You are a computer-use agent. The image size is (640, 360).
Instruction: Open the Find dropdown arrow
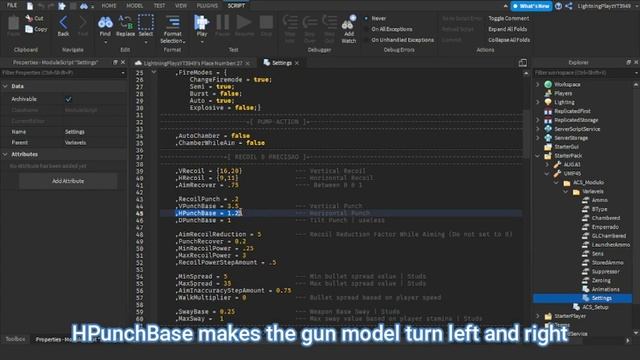coord(105,42)
